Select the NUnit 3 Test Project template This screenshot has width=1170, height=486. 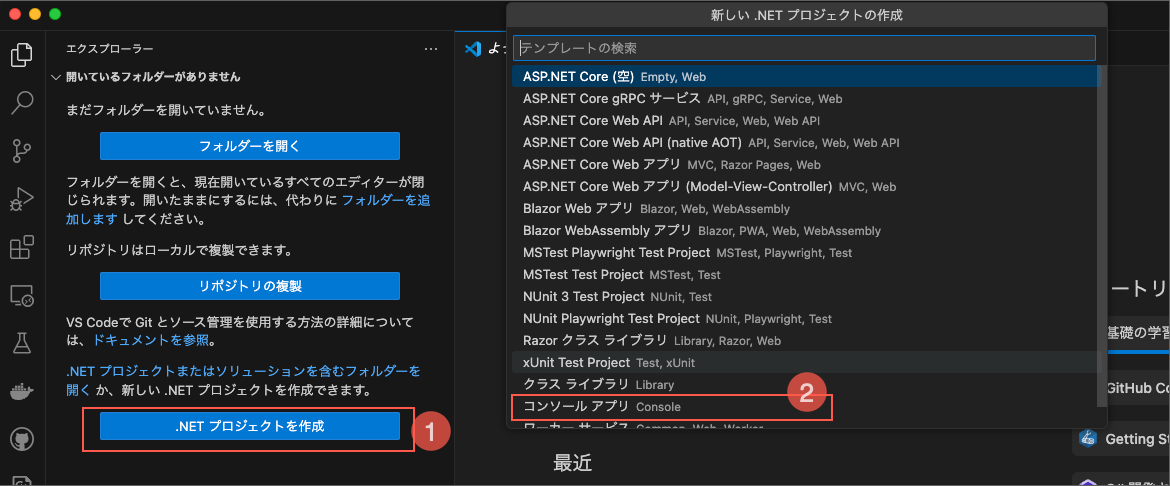[x=804, y=296]
